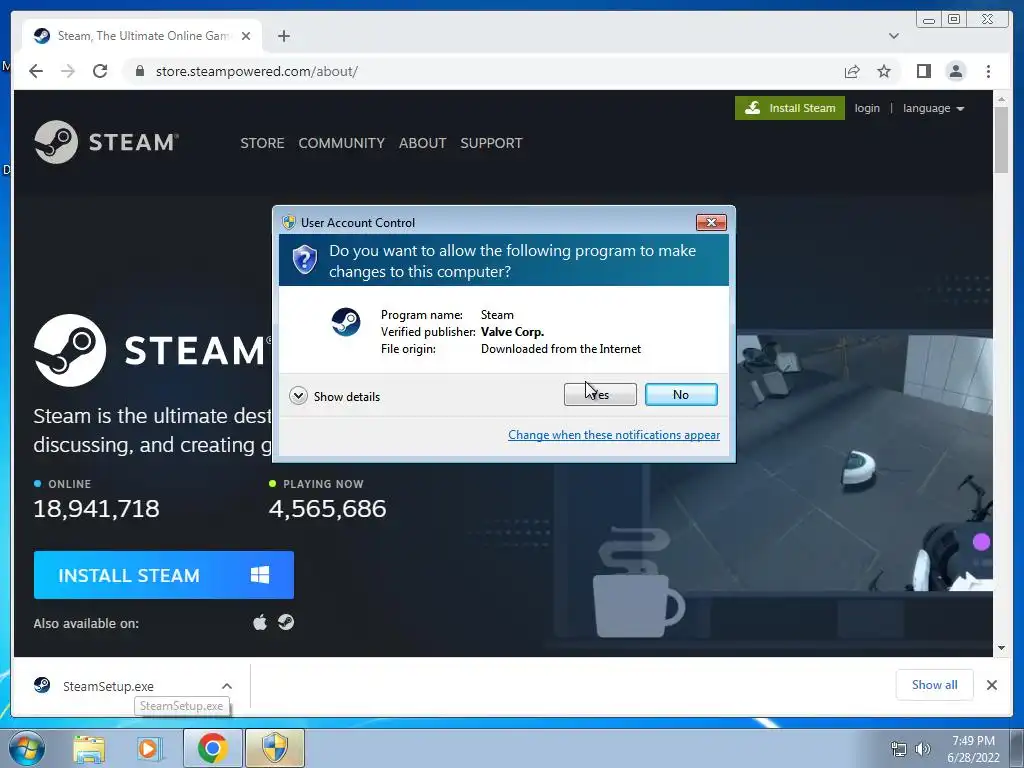The width and height of the screenshot is (1024, 768).
Task: Open the login link on Steam page
Action: (x=867, y=108)
